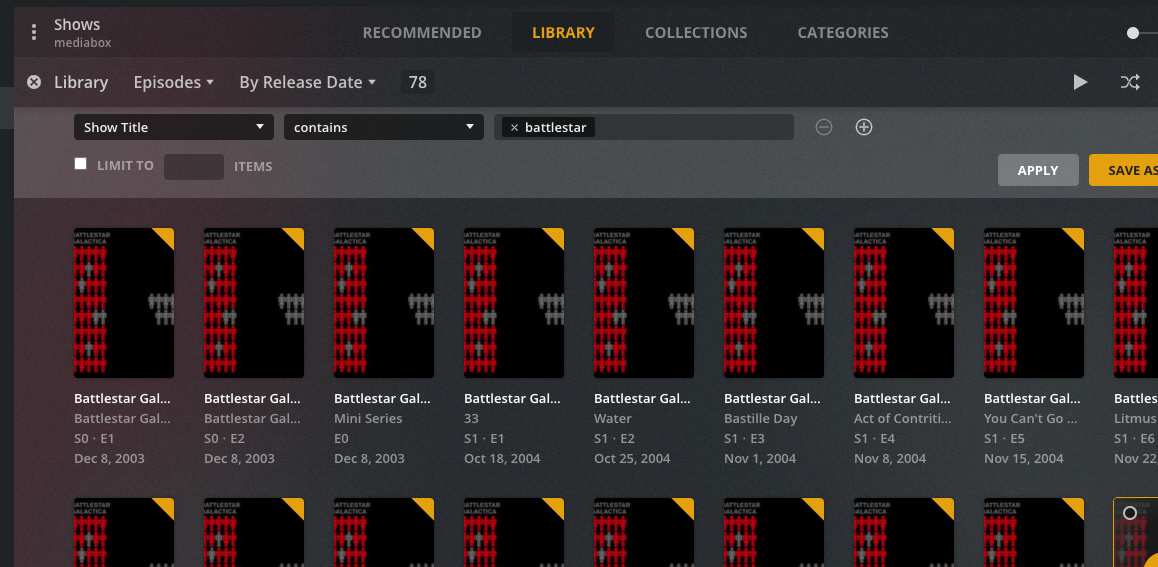Viewport: 1158px width, 567px height.
Task: Open the Bastille Day episode poster
Action: click(x=774, y=303)
